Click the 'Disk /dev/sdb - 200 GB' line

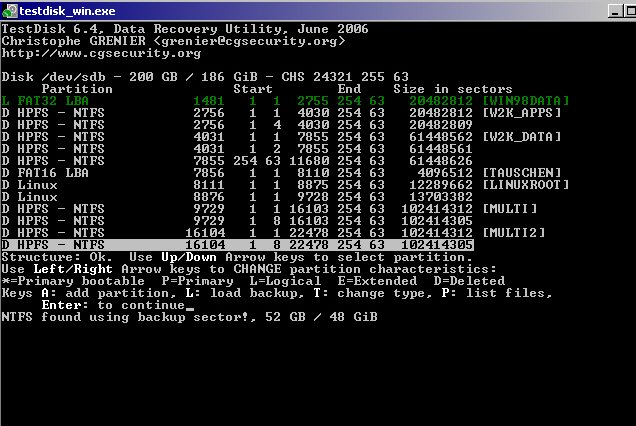tap(205, 77)
